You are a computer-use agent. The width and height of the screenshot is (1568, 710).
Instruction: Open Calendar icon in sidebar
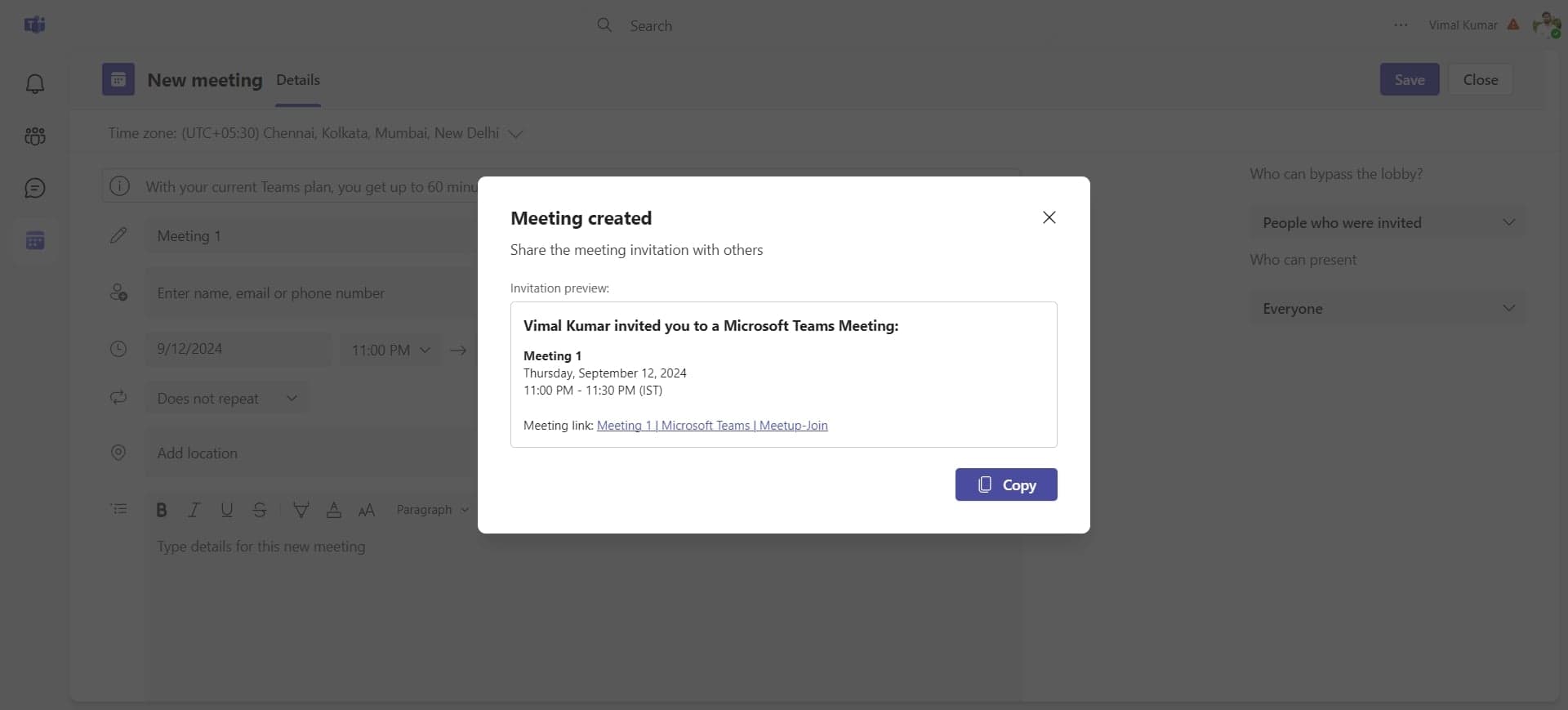[x=34, y=241]
